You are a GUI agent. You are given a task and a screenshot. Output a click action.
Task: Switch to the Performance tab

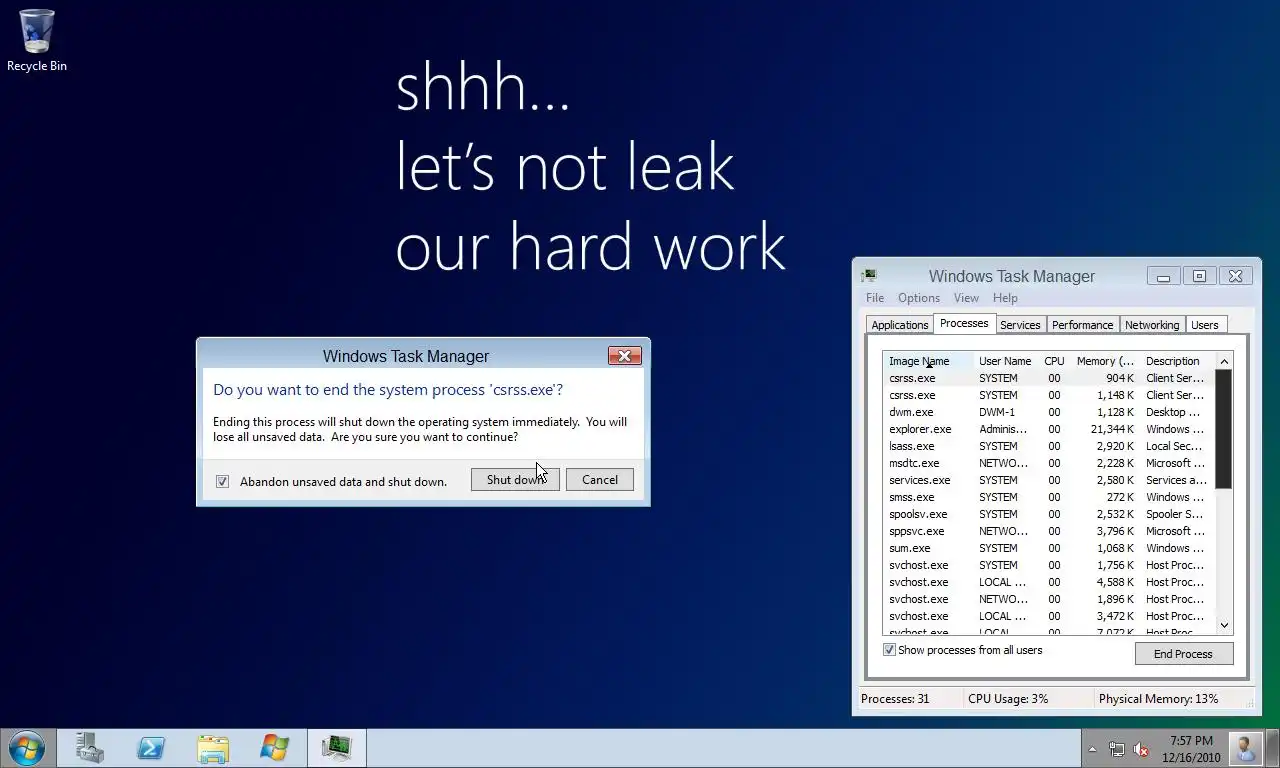click(x=1082, y=325)
